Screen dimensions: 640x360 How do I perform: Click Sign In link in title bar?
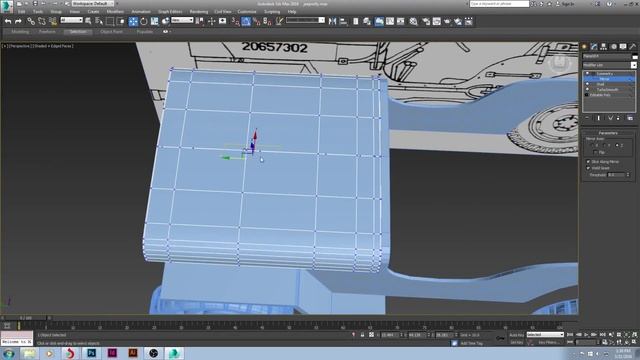pos(567,4)
